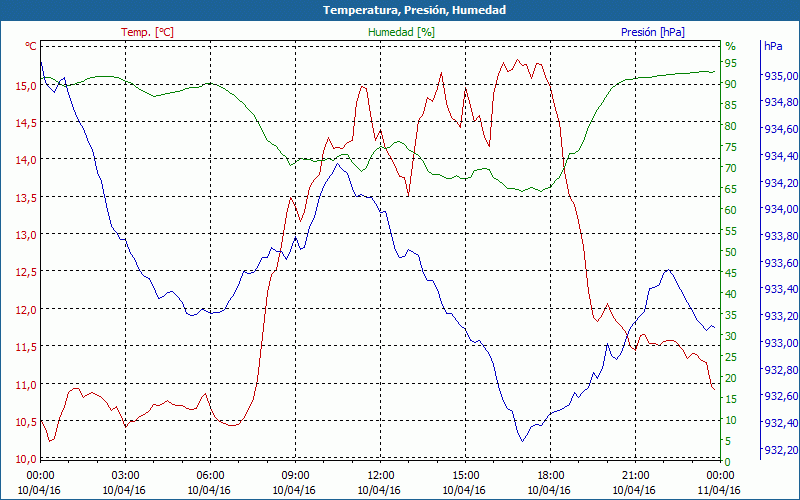Screen dimensions: 800x500
Task: Click temperature axis value '13,5'
Action: point(26,198)
